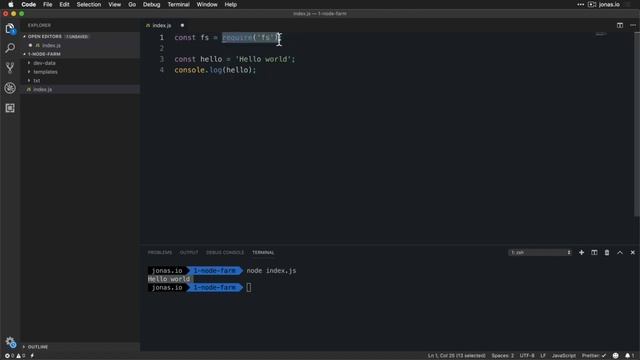The width and height of the screenshot is (640, 360).
Task: Click the Ln 1, Col 25 cursor position indicator
Action: [456, 356]
